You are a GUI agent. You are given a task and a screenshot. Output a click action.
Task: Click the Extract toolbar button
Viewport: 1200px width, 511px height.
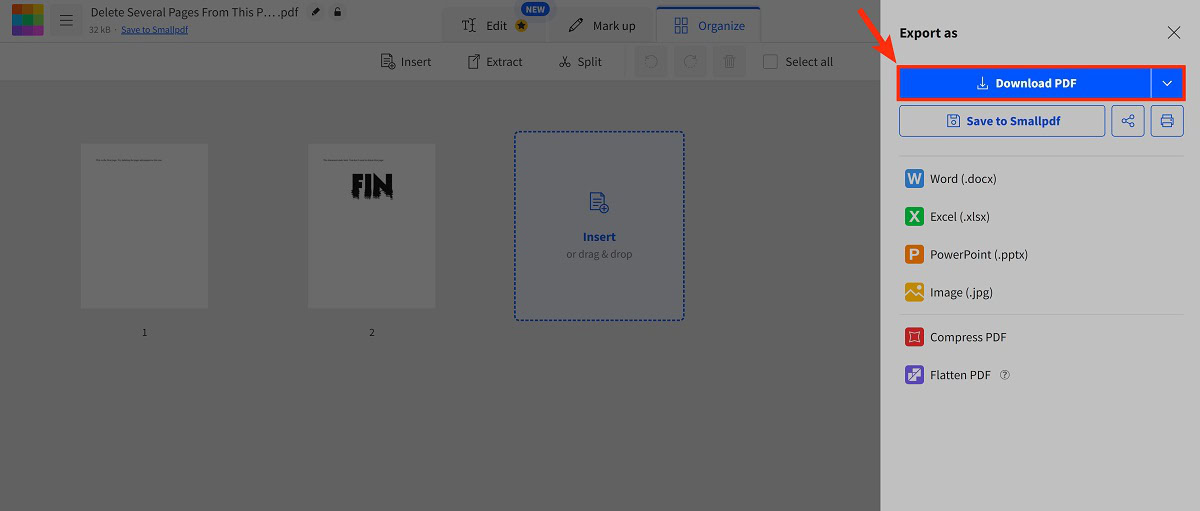(x=495, y=62)
